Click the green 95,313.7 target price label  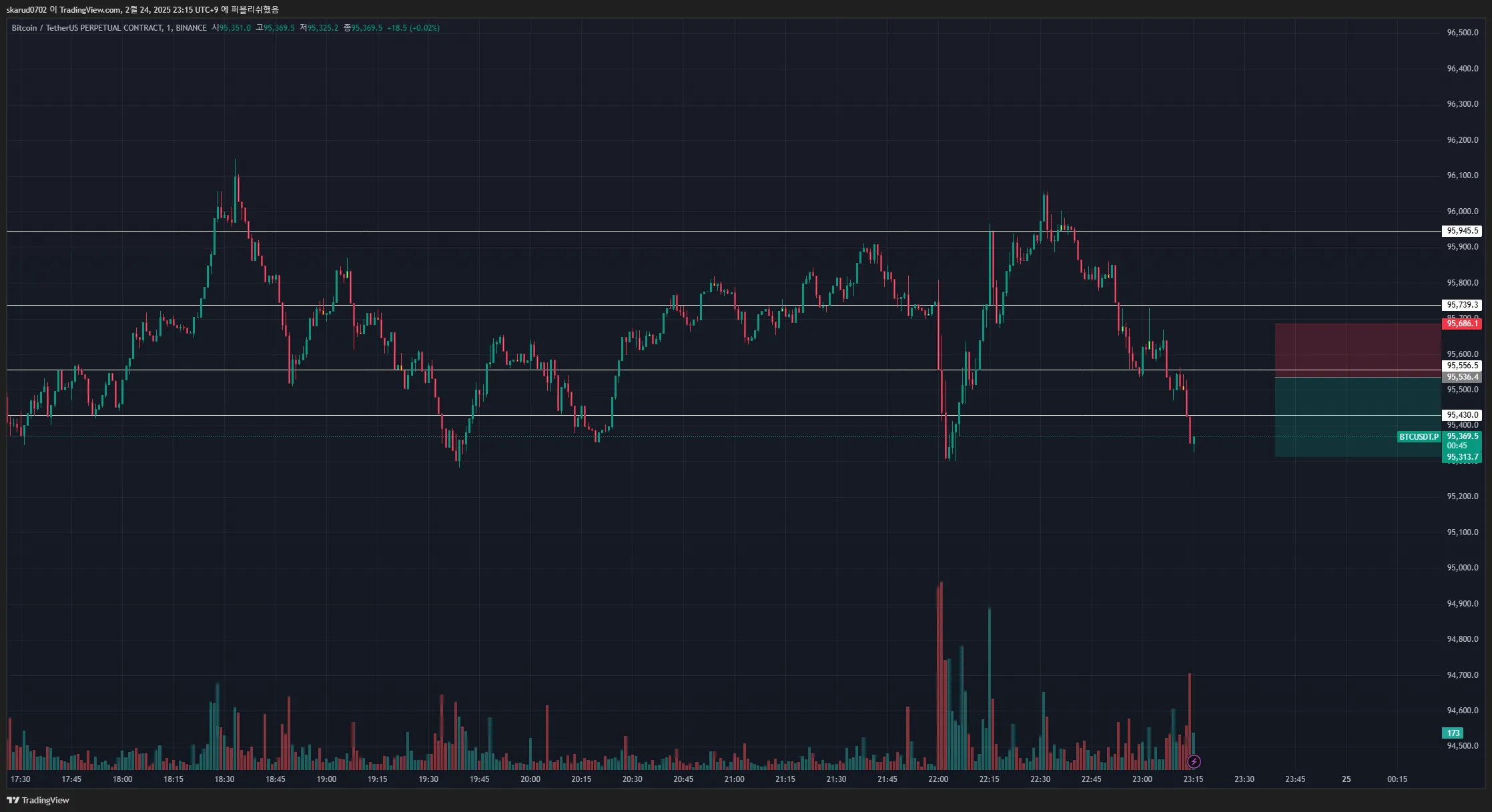(1462, 457)
